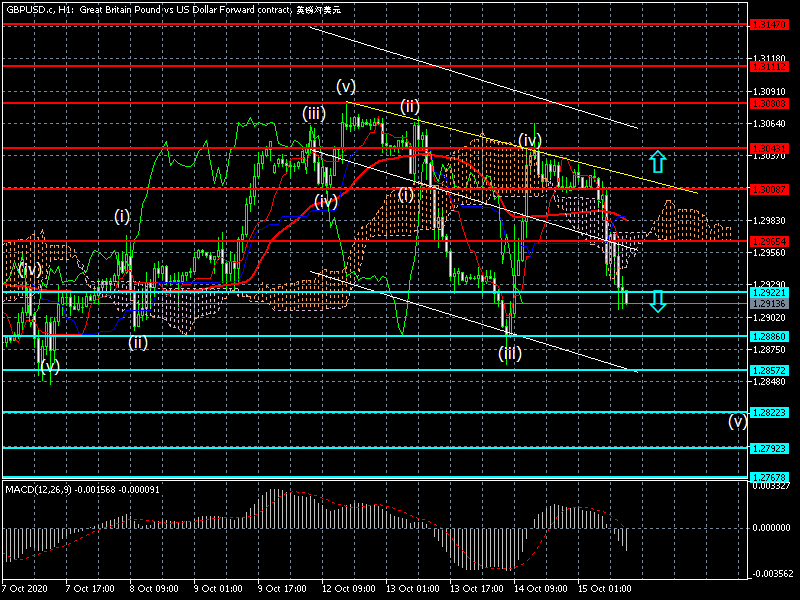Click the red 1.30808 resistance label

coord(769,104)
